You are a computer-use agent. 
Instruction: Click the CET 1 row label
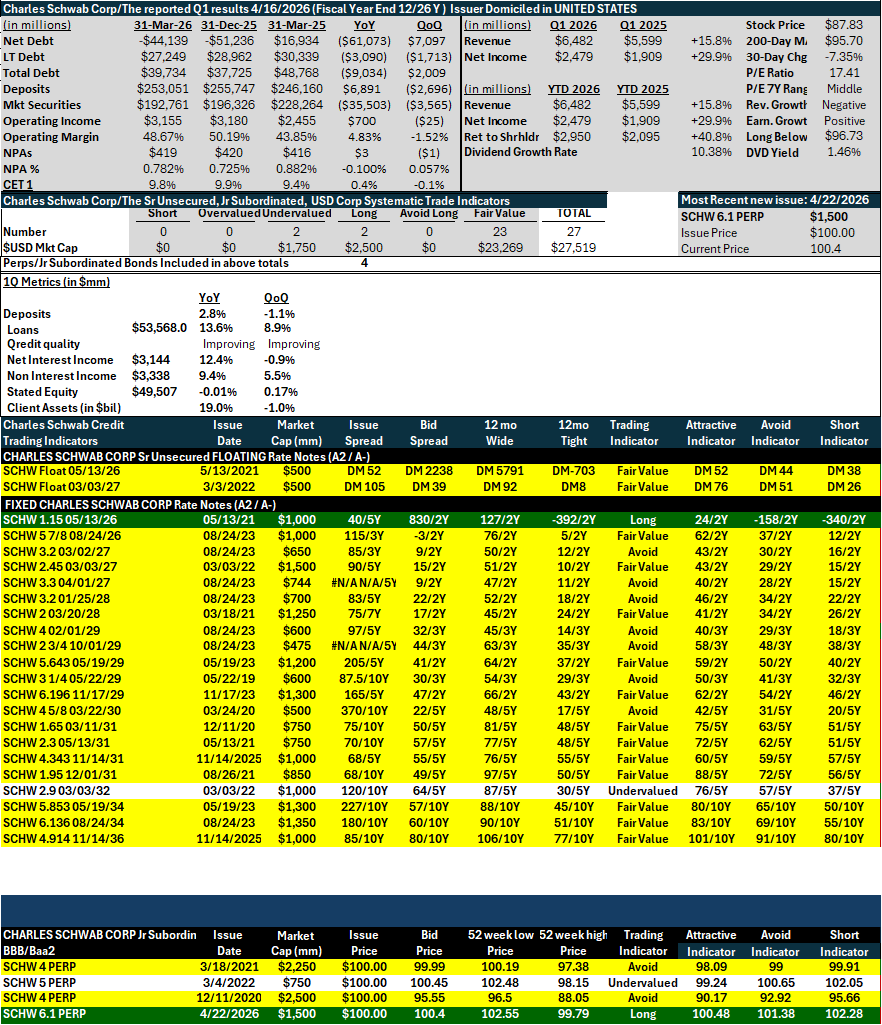[18, 185]
